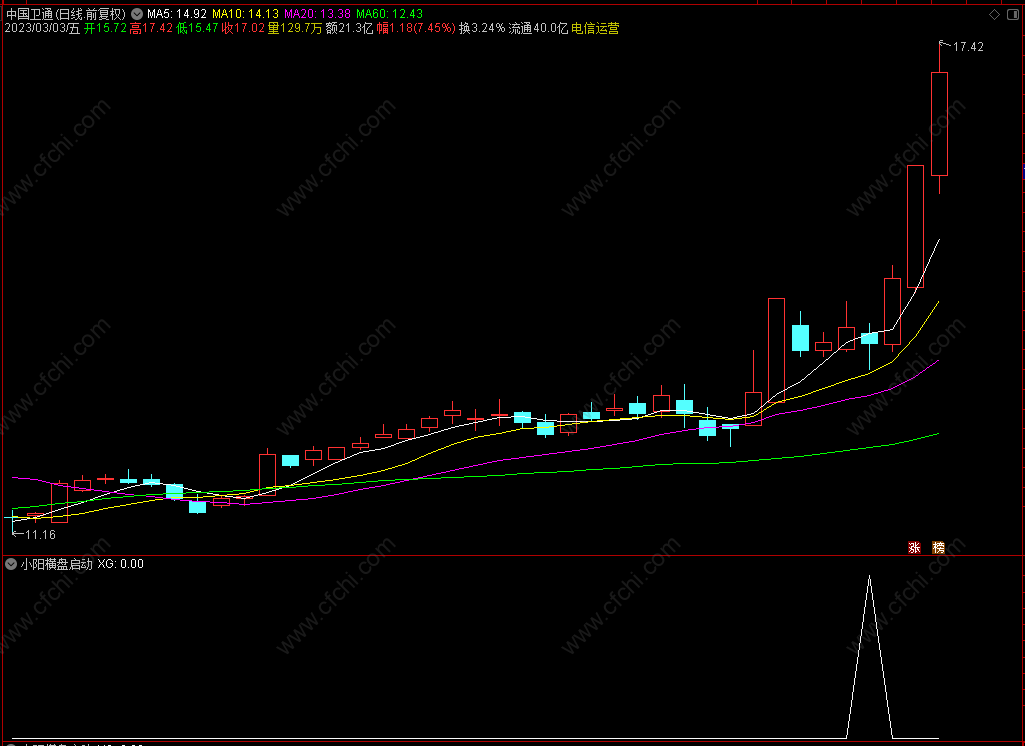The image size is (1025, 746).
Task: Click the closing price 收17.02
Action: (243, 28)
